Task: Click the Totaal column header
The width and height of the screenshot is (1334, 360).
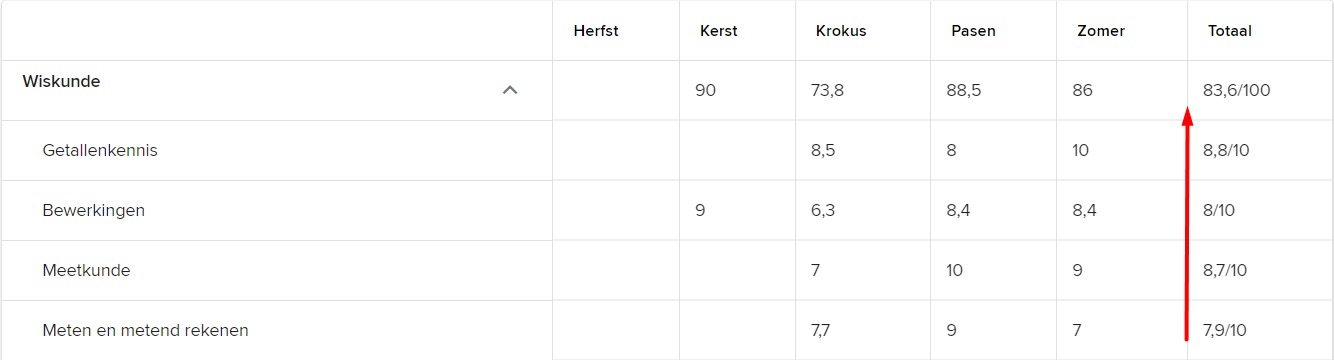Action: click(1230, 31)
